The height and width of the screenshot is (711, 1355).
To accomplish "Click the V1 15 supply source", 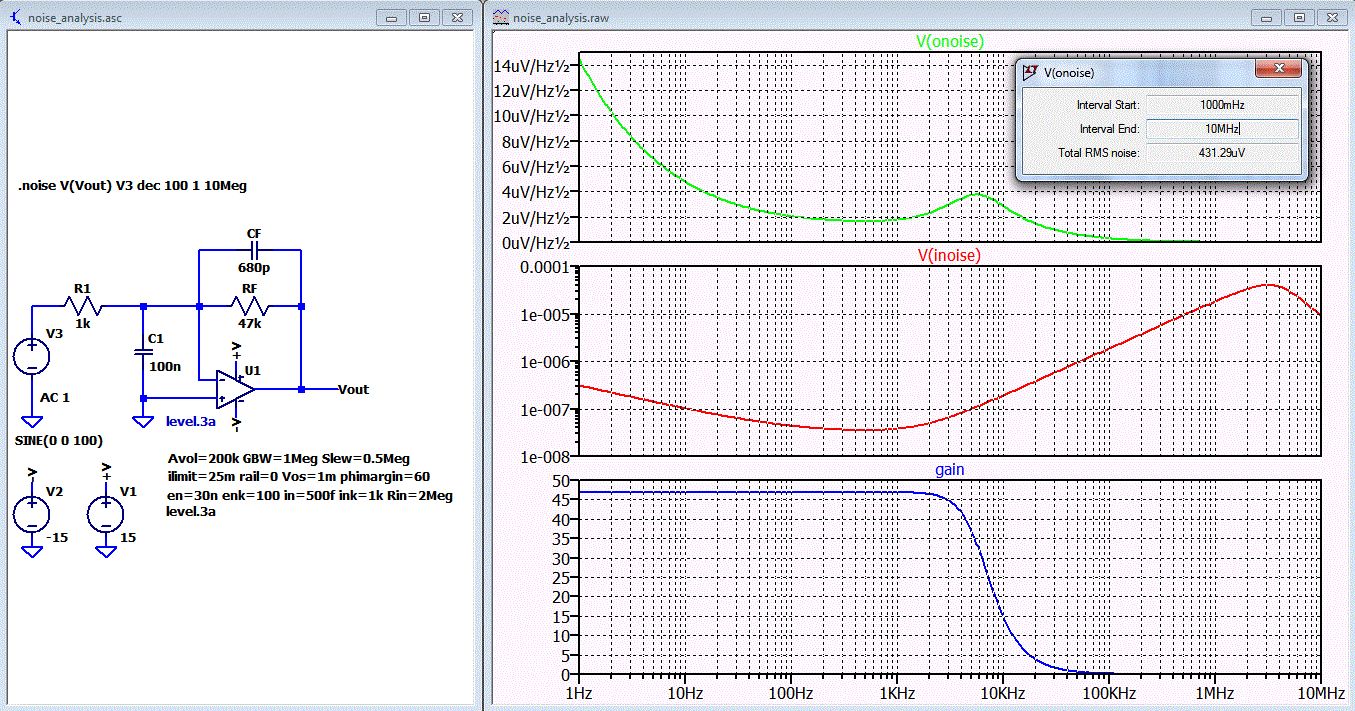I will [x=105, y=514].
